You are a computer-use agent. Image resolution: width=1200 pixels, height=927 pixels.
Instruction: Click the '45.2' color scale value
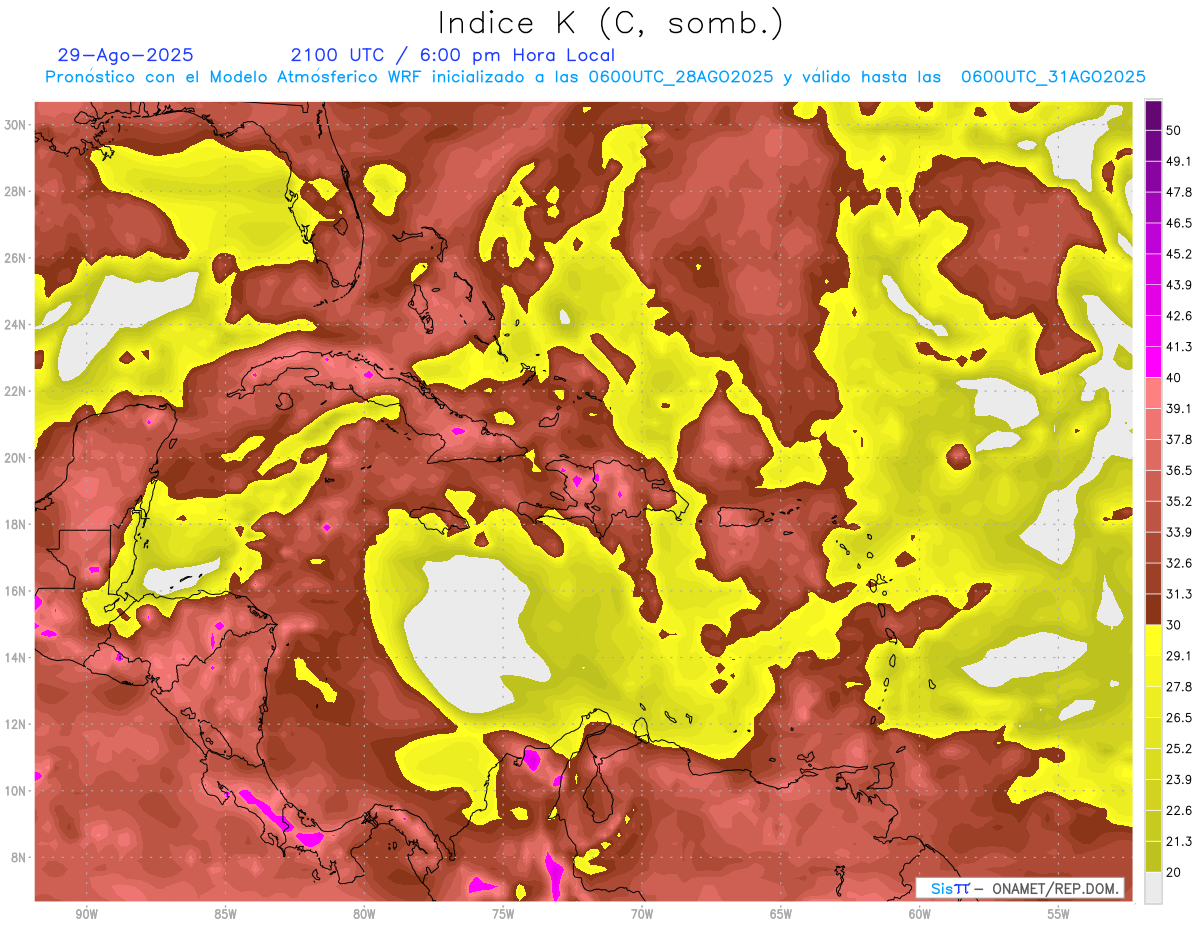[1179, 254]
